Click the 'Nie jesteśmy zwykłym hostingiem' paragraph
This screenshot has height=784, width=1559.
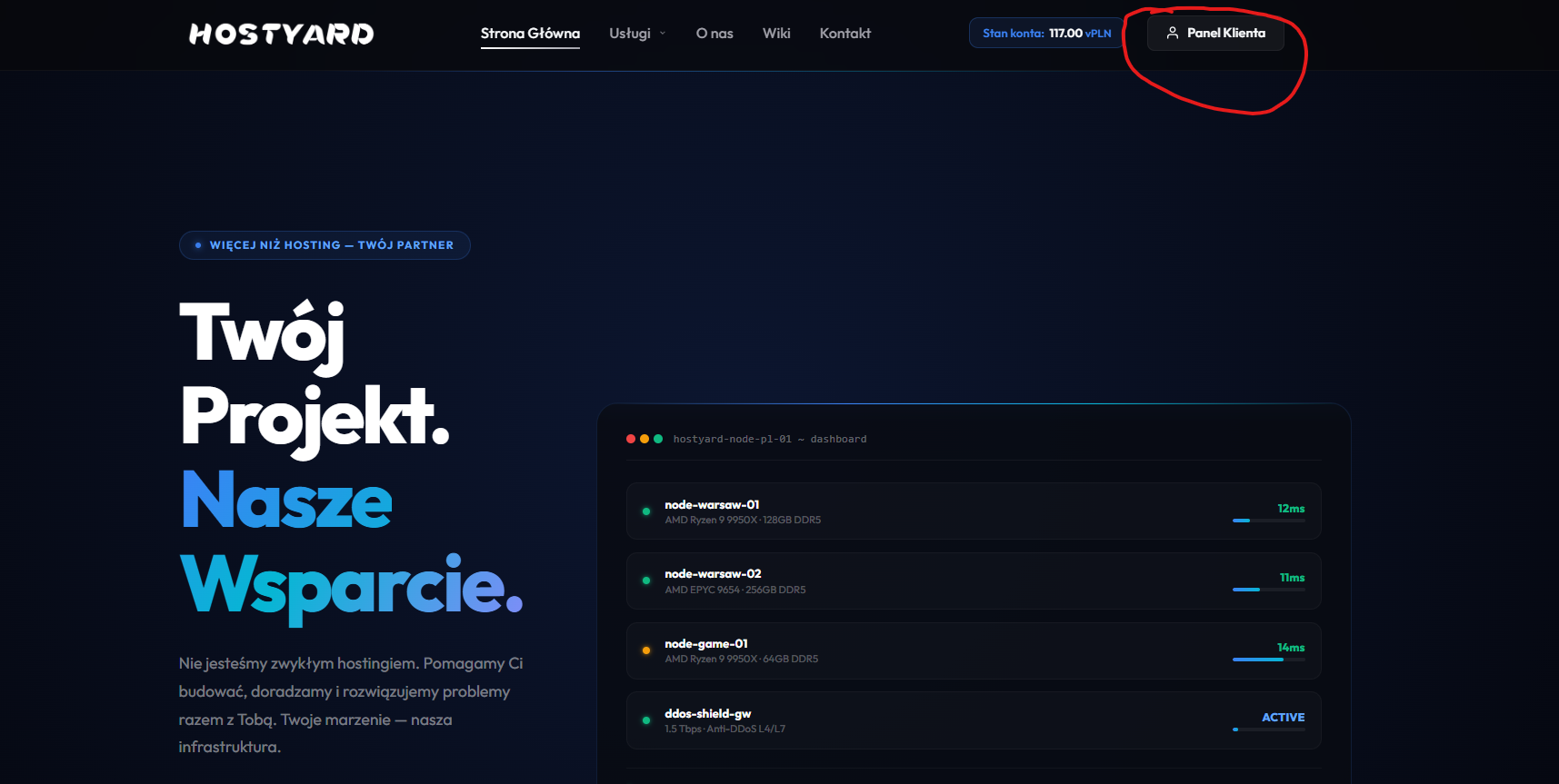(351, 705)
